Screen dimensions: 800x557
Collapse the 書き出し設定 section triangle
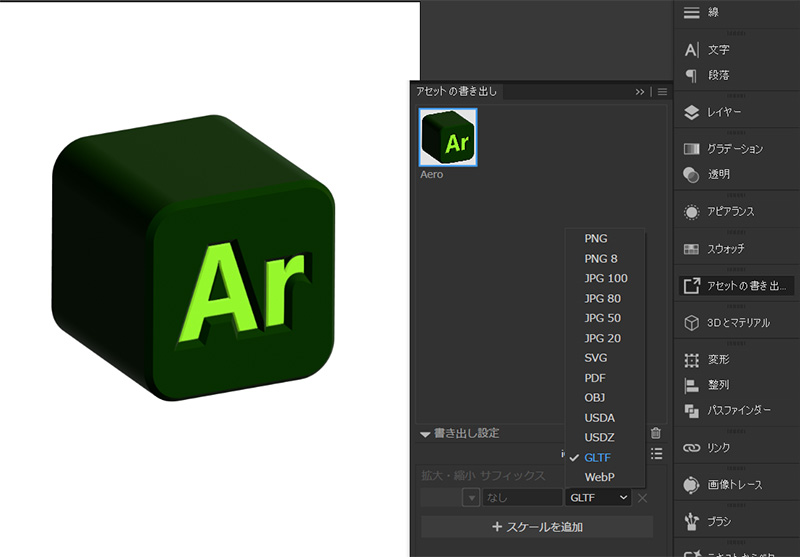(425, 435)
